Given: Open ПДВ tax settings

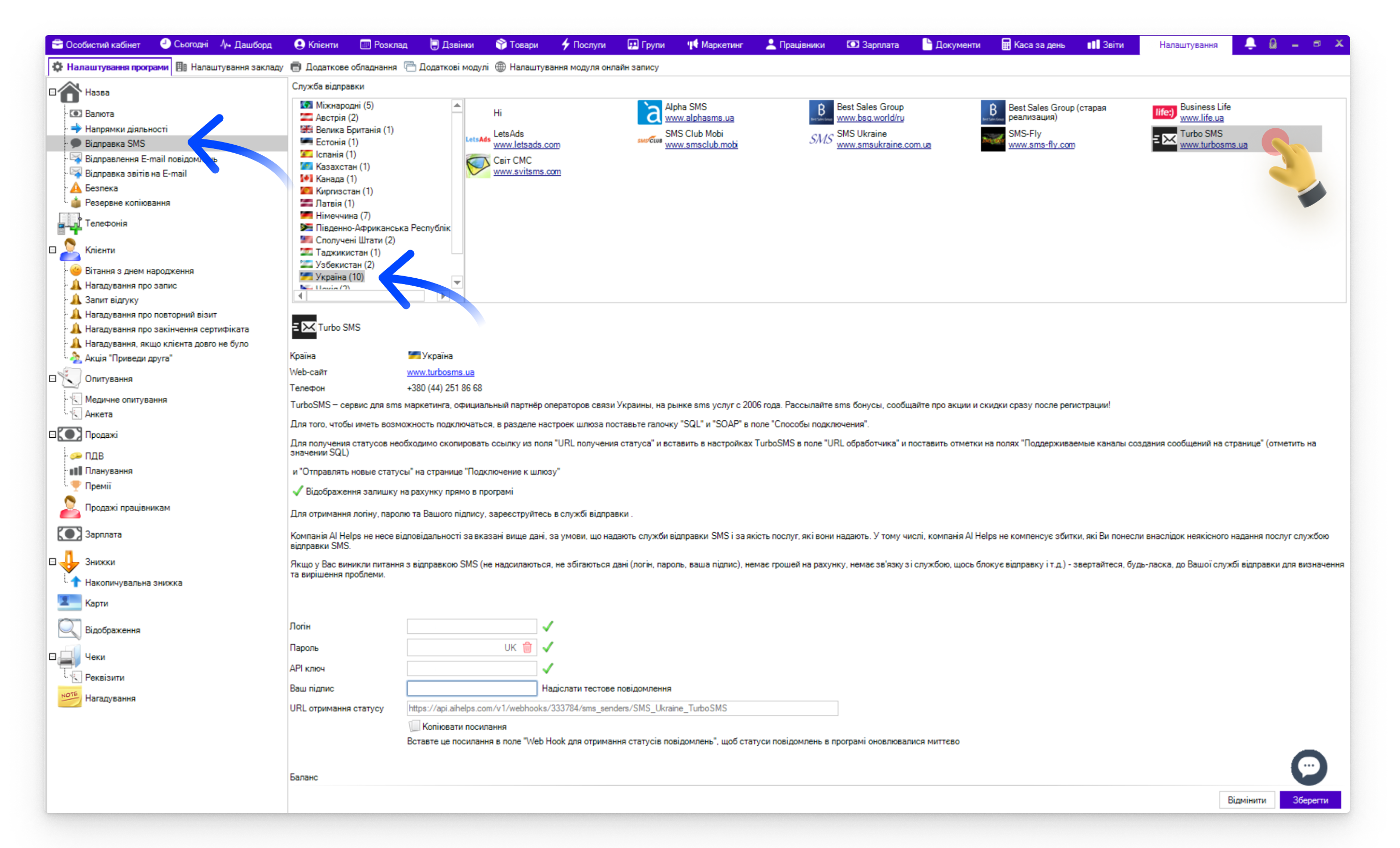Looking at the screenshot, I should coord(94,455).
